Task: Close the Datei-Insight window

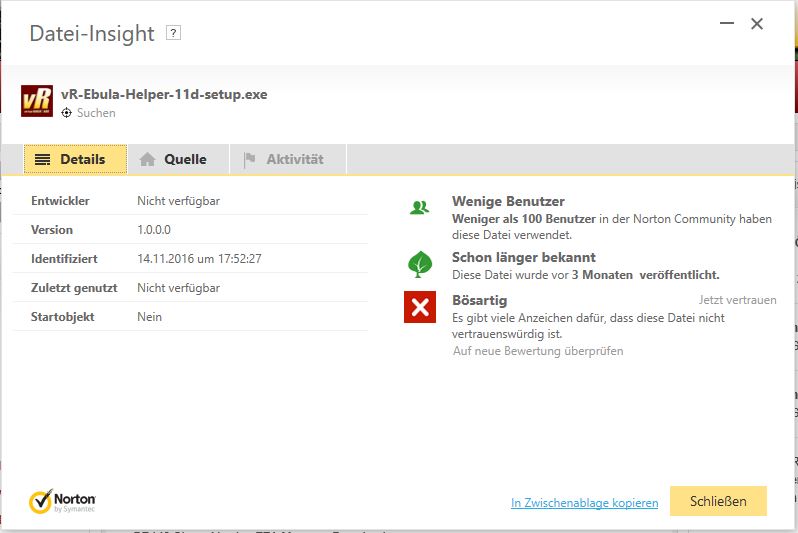Action: pyautogui.click(x=757, y=23)
